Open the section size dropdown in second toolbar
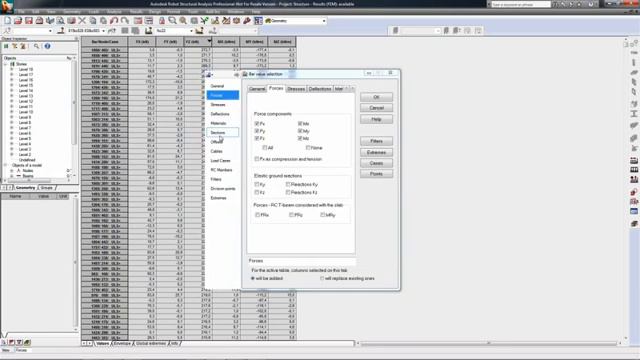Screen dimensions: 640x360 coord(103,31)
